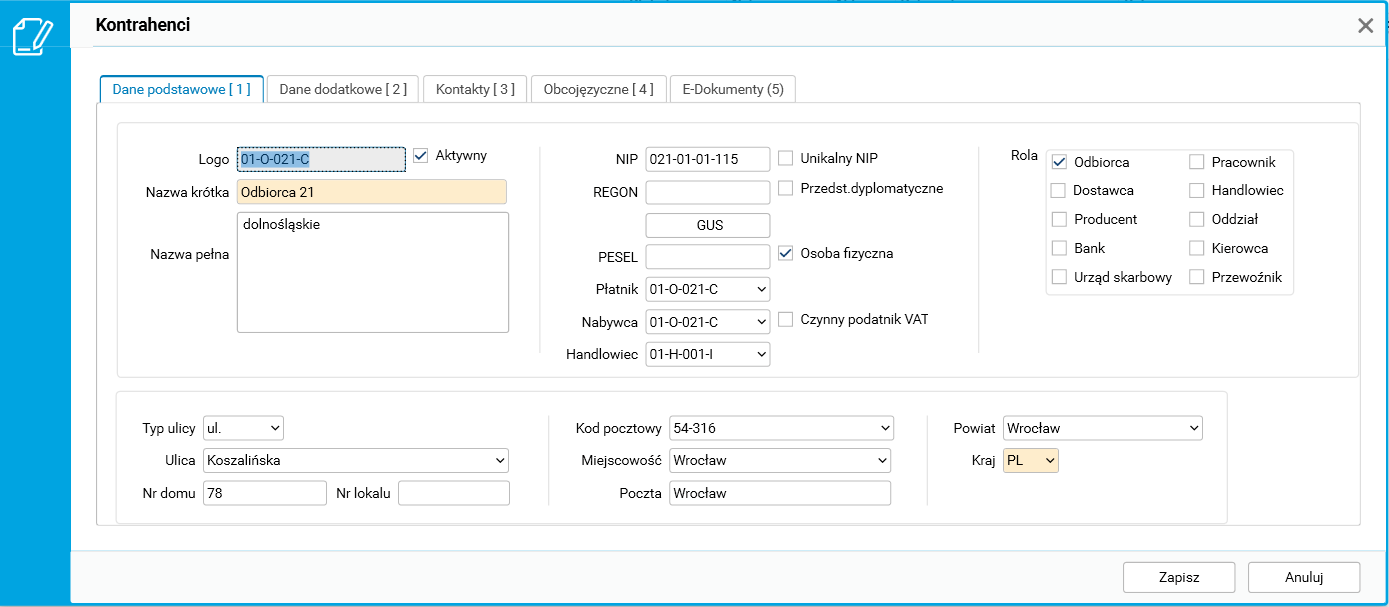Click the Zapisz button
Image resolution: width=1389 pixels, height=607 pixels.
click(x=1179, y=577)
